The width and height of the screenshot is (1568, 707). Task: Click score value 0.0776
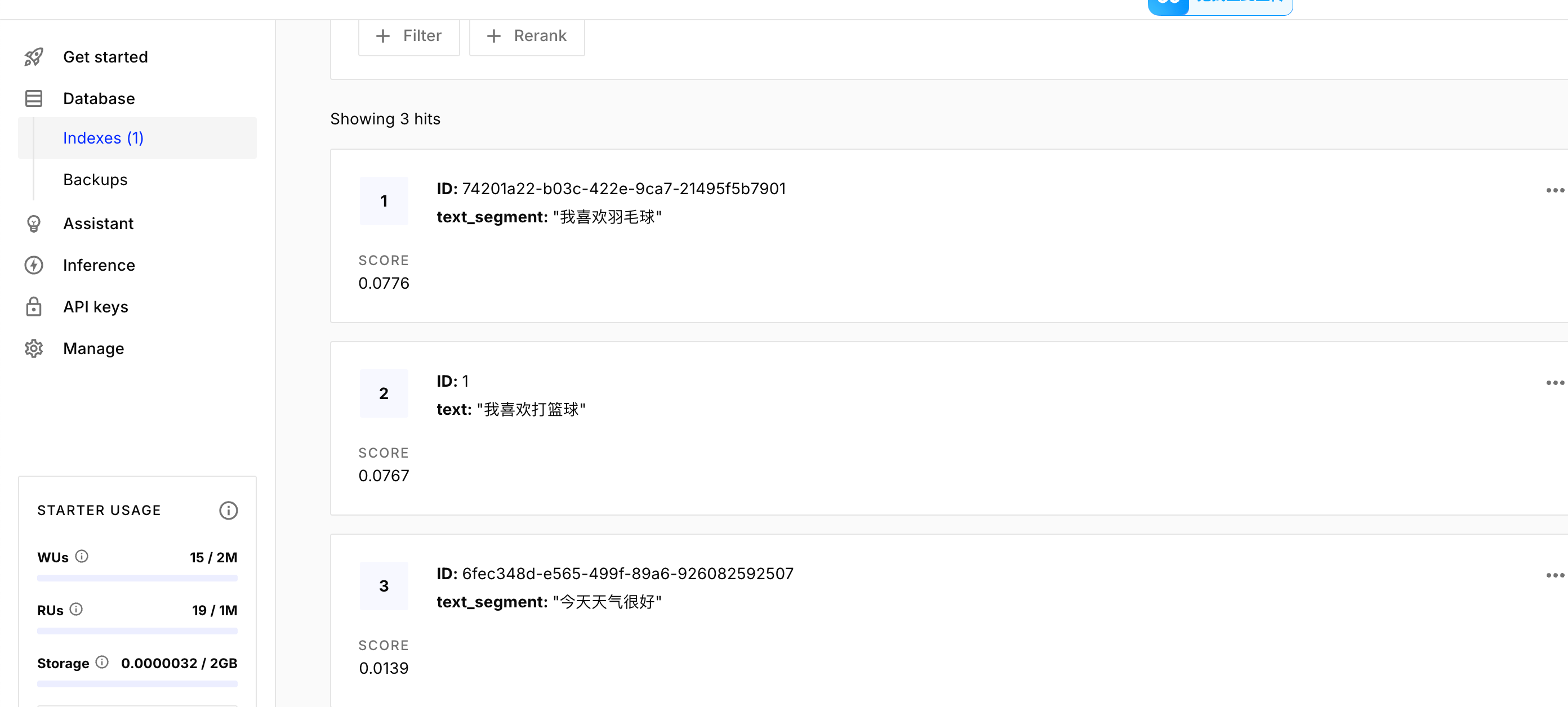click(x=384, y=284)
